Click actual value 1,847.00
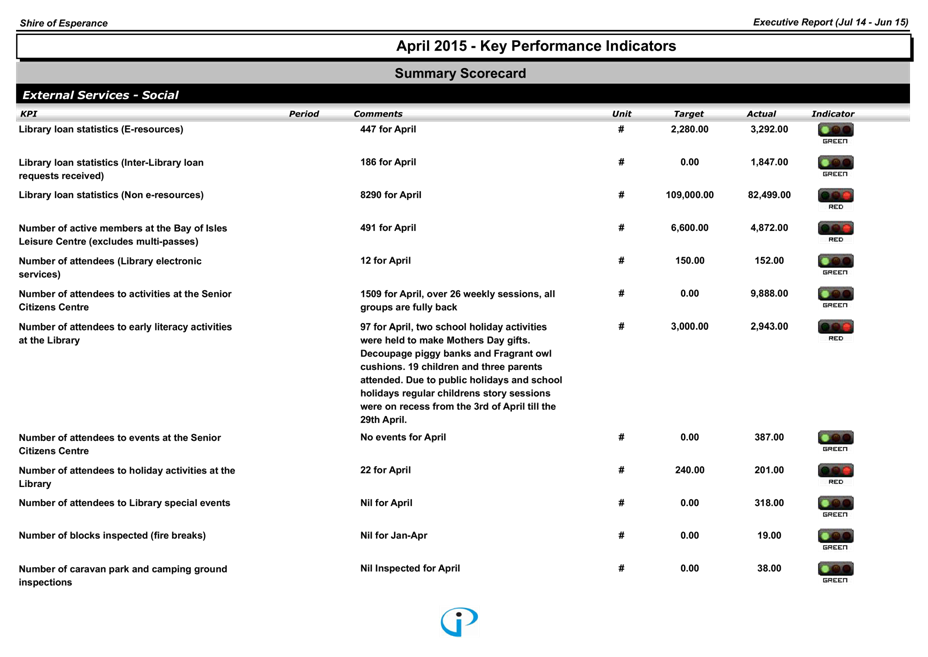928x657 pixels. point(769,162)
